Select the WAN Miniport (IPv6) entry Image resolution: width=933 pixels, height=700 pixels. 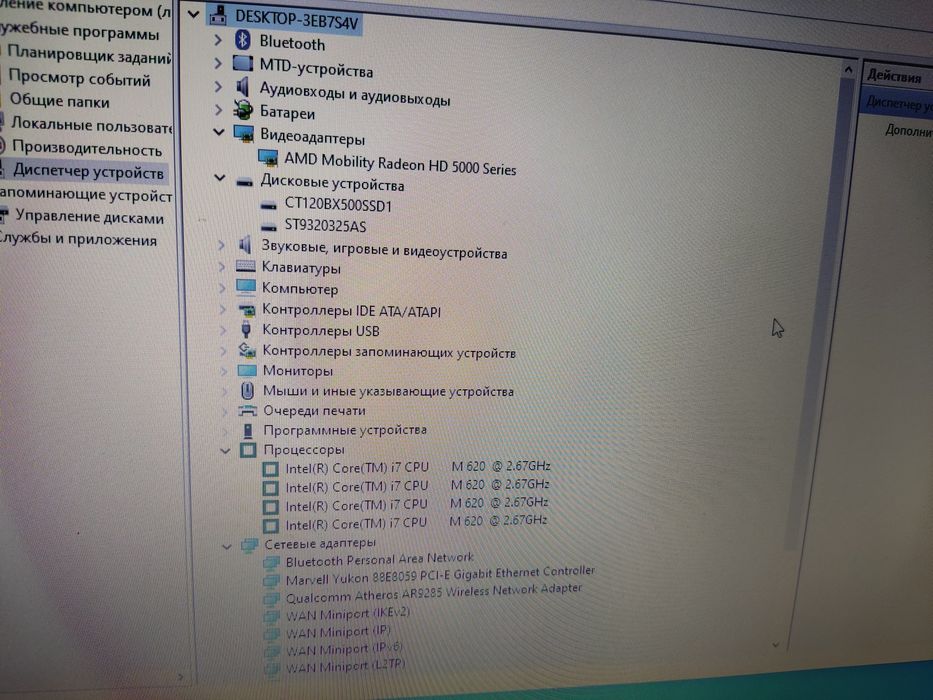344,649
